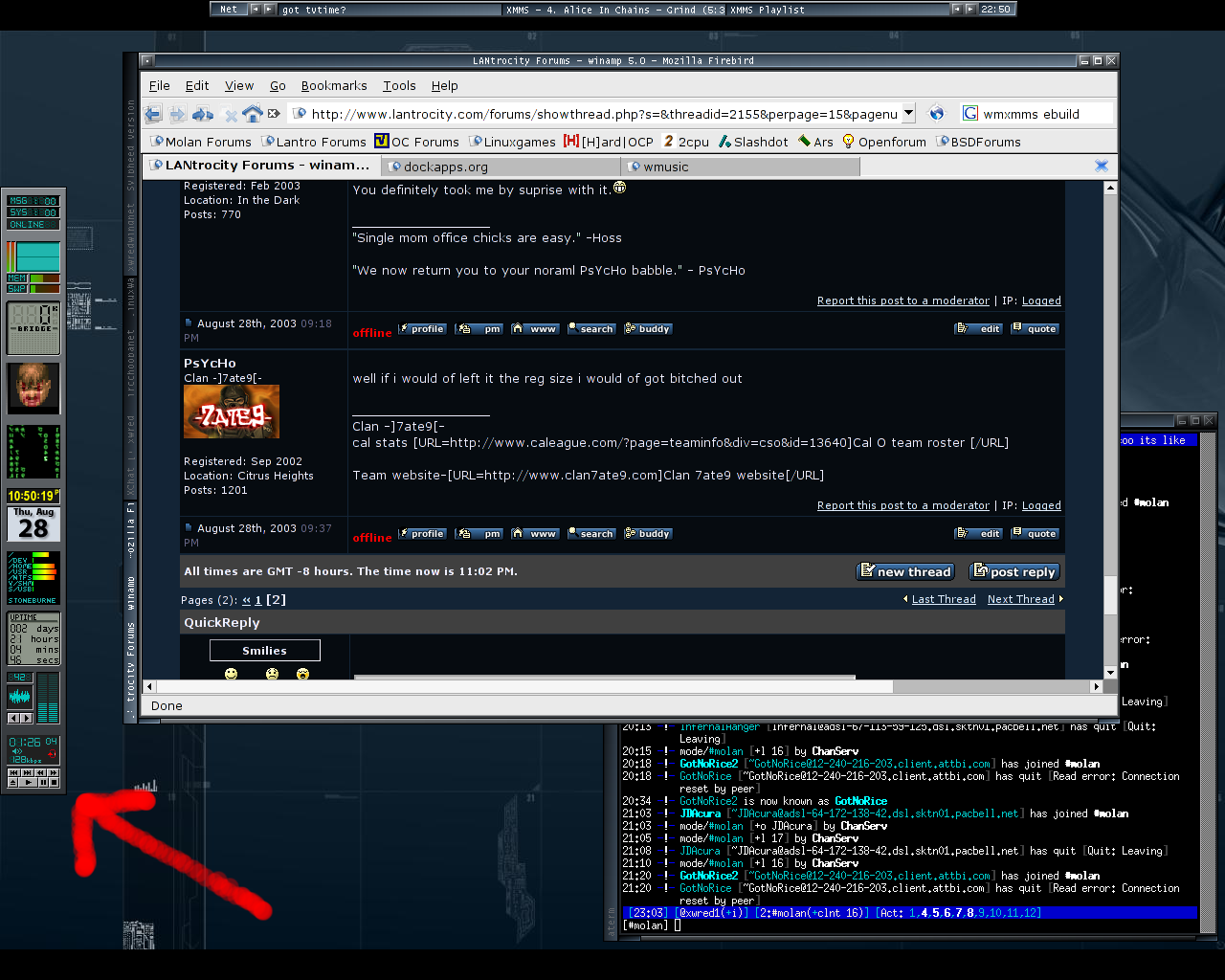Quote the 09:18 PM post
Viewport: 1225px width, 980px height.
(1035, 328)
